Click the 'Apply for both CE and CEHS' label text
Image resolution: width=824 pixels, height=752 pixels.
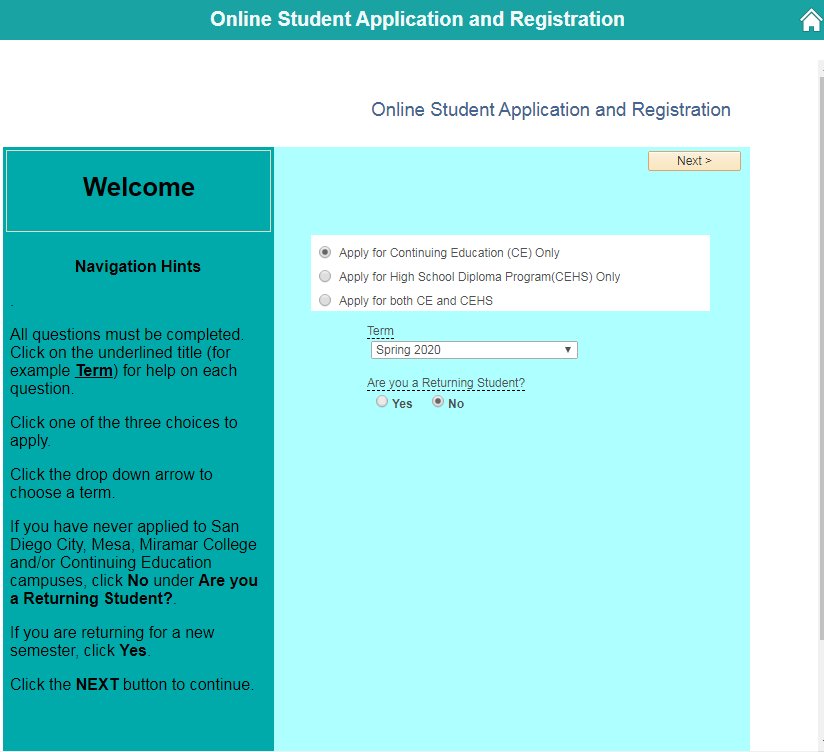tap(416, 301)
